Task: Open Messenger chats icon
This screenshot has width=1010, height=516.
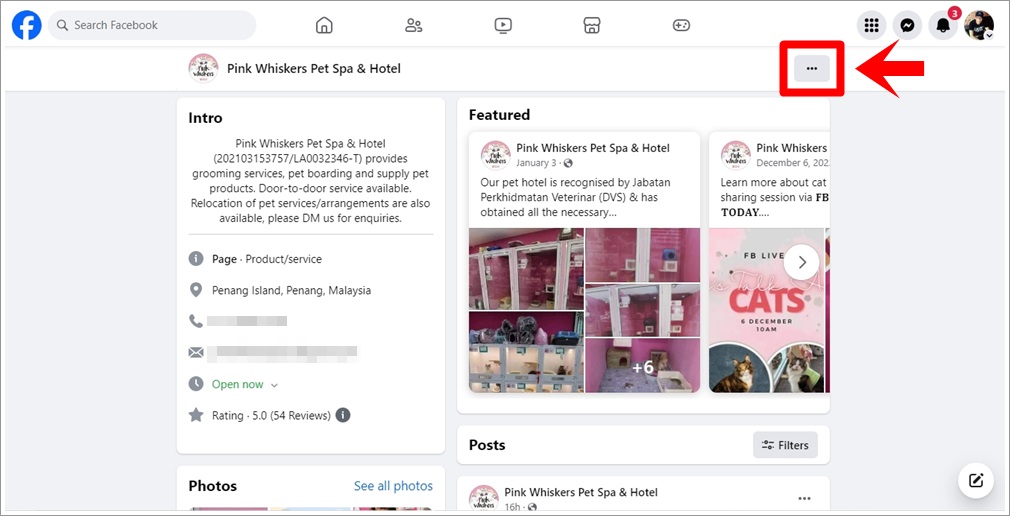Action: click(907, 25)
